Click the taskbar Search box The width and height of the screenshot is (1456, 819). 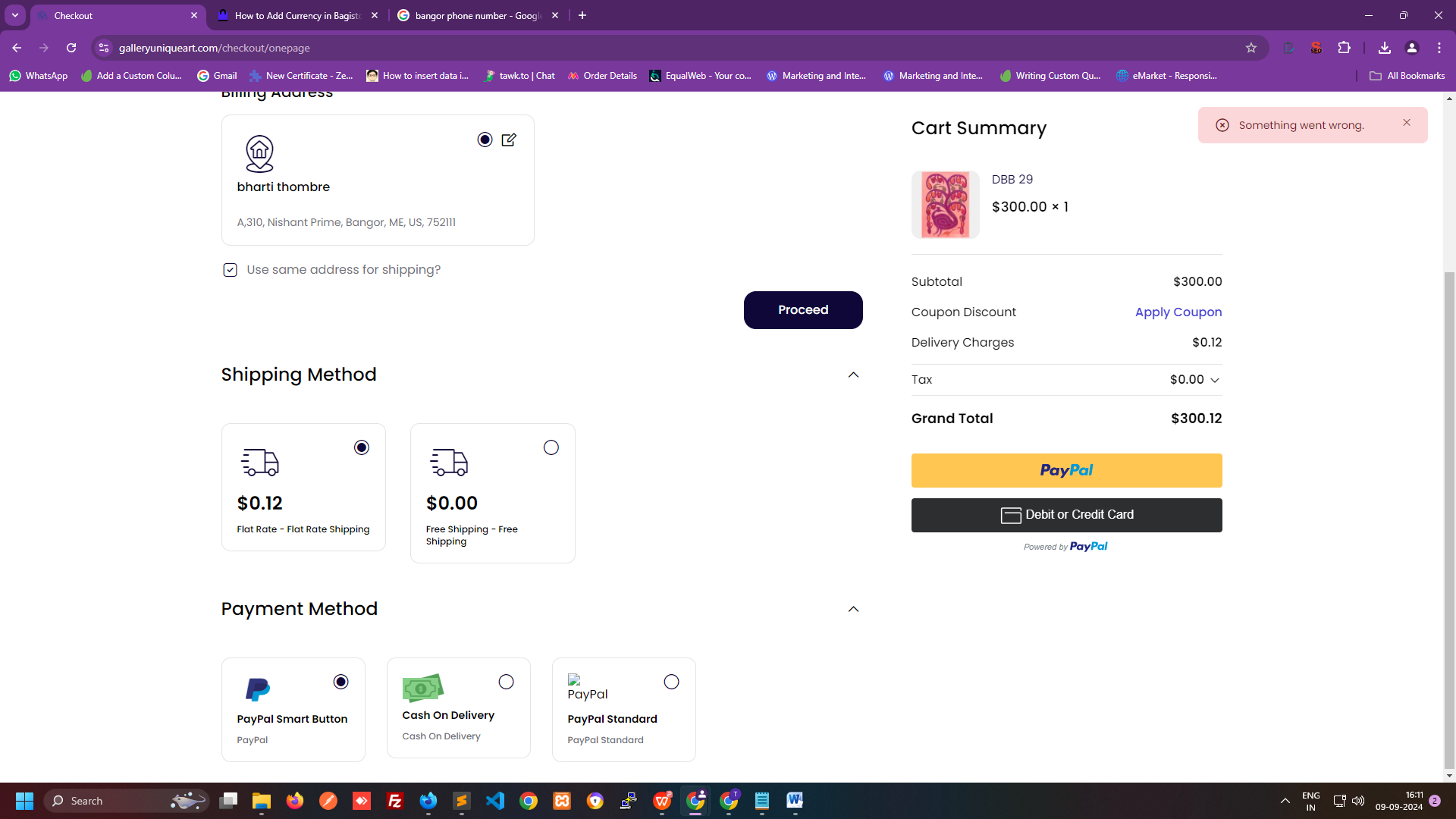(x=127, y=801)
